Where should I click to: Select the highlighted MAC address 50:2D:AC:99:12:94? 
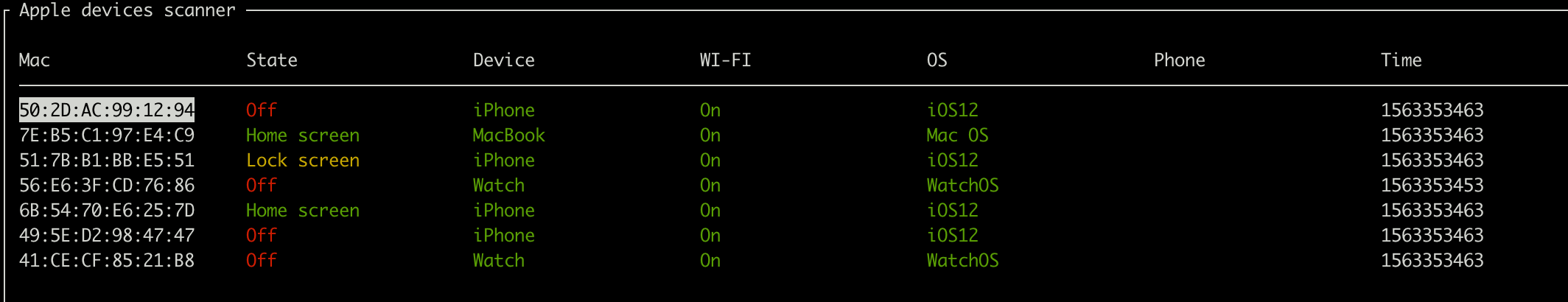pos(107,110)
